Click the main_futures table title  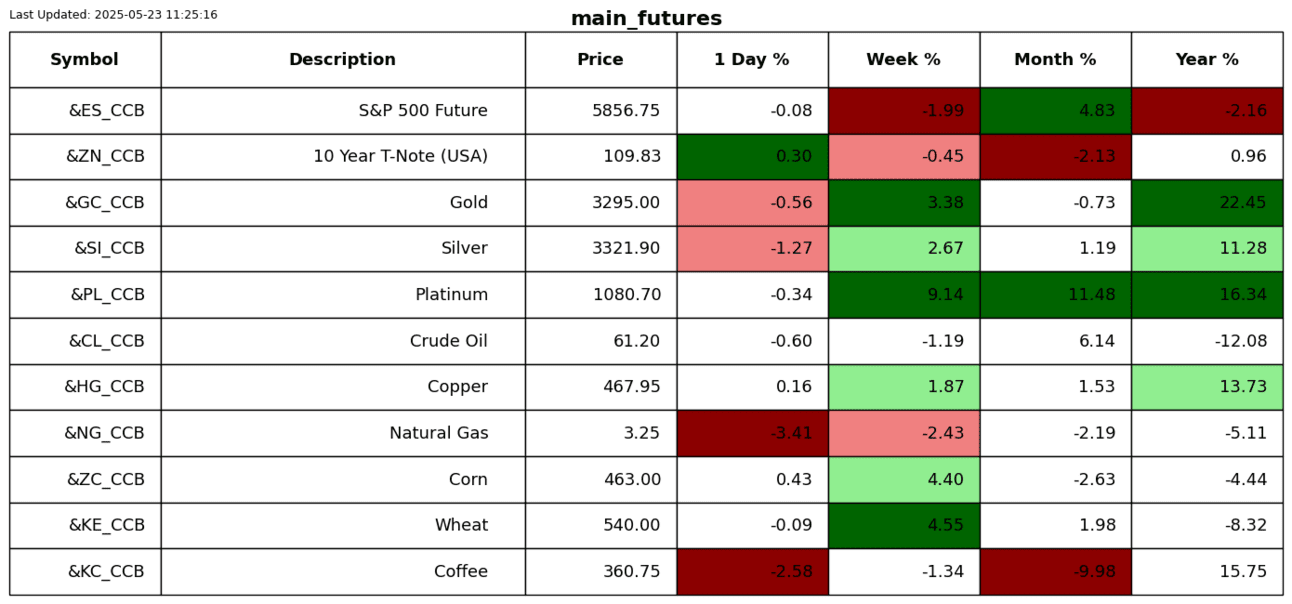point(646,19)
